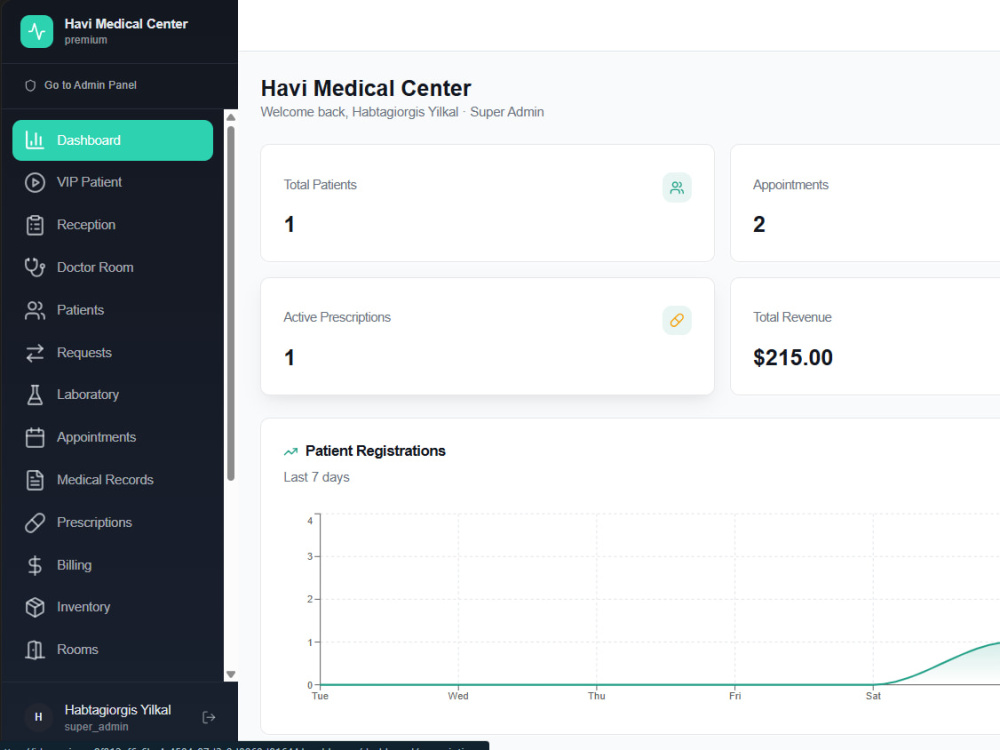Click the trend icon beside Patient Registrations
Image resolution: width=1000 pixels, height=750 pixels.
point(291,452)
